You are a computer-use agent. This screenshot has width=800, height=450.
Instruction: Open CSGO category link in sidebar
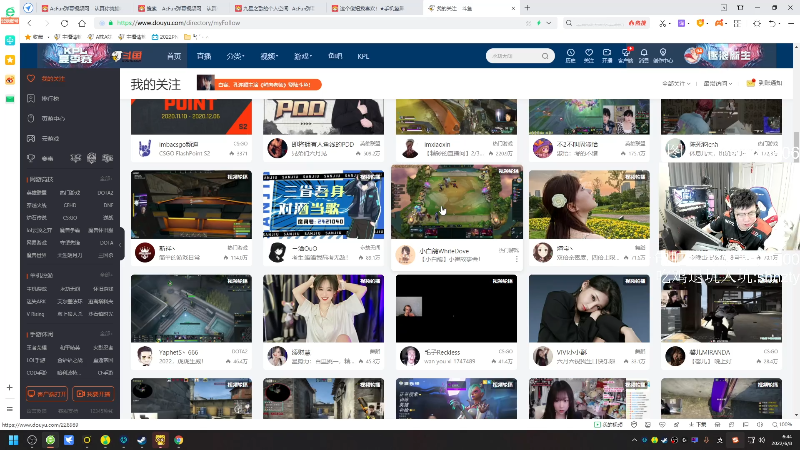[70, 217]
